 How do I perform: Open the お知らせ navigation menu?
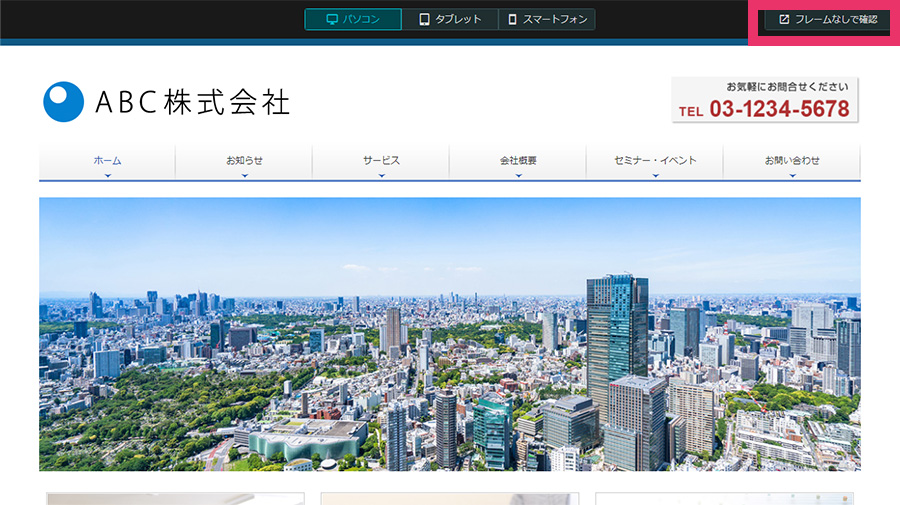tap(244, 162)
